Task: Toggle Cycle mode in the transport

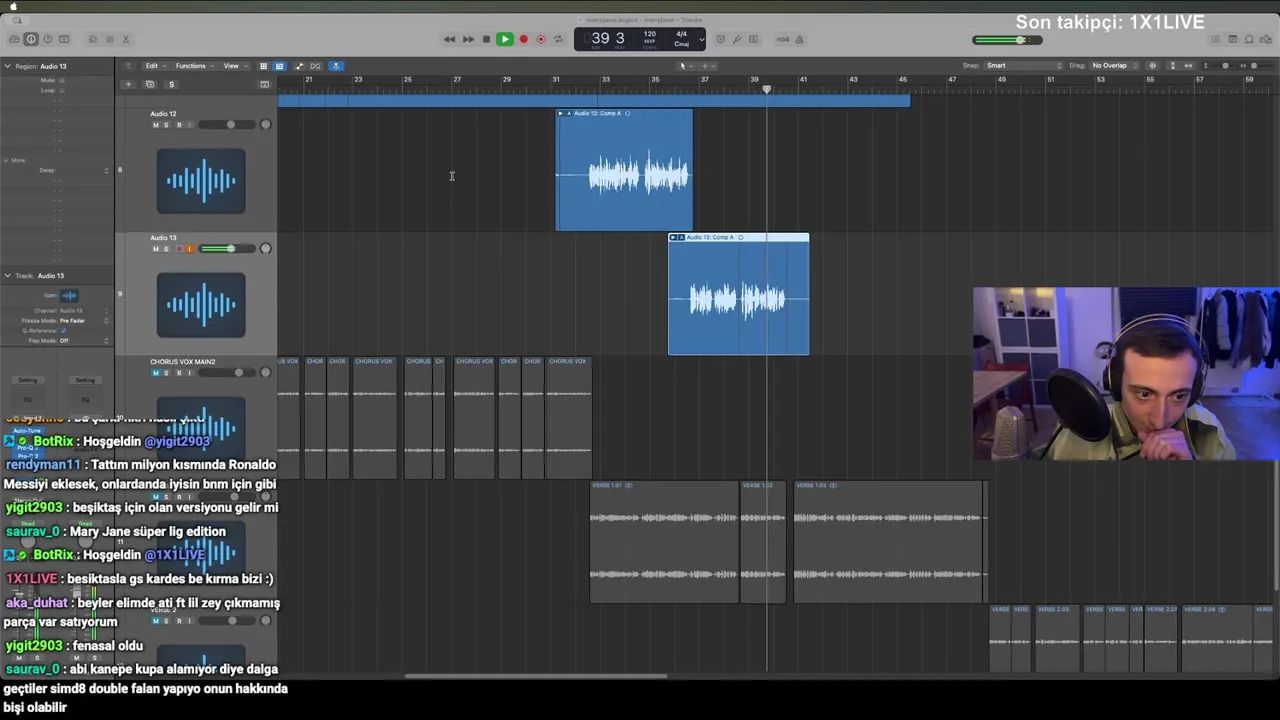Action: [559, 39]
